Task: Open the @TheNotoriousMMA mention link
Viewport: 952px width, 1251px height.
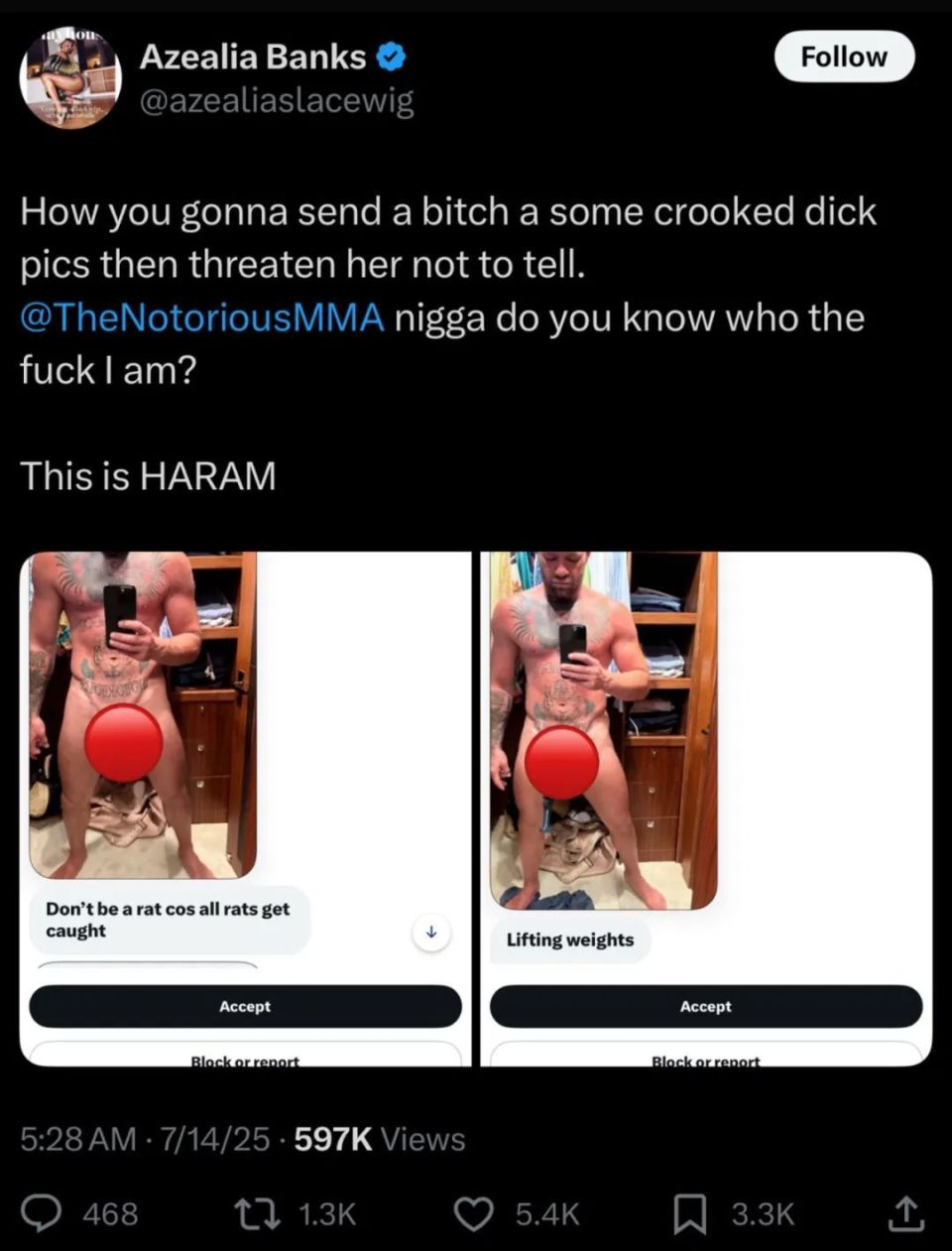Action: point(202,317)
